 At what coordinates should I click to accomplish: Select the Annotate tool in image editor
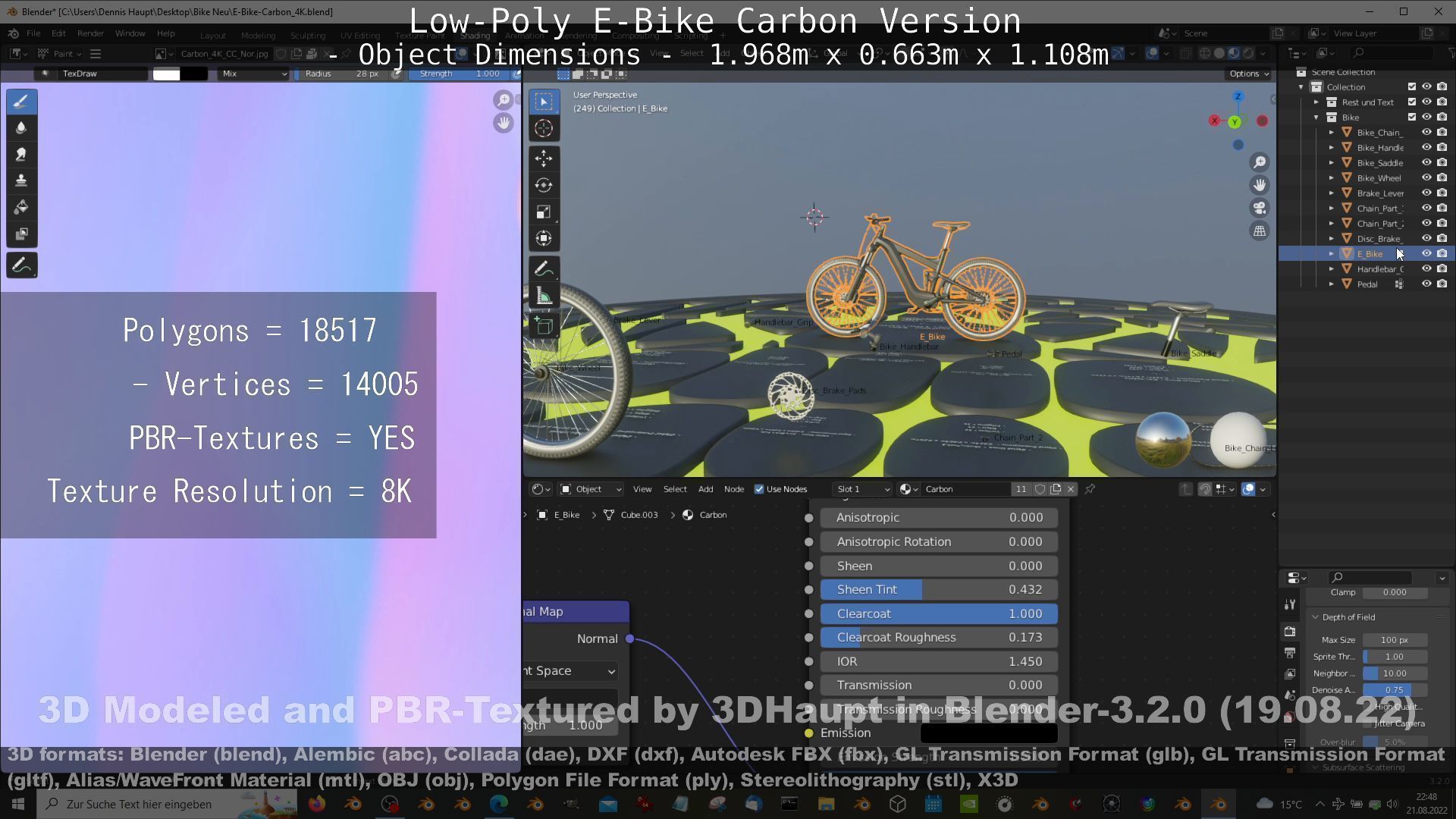21,265
